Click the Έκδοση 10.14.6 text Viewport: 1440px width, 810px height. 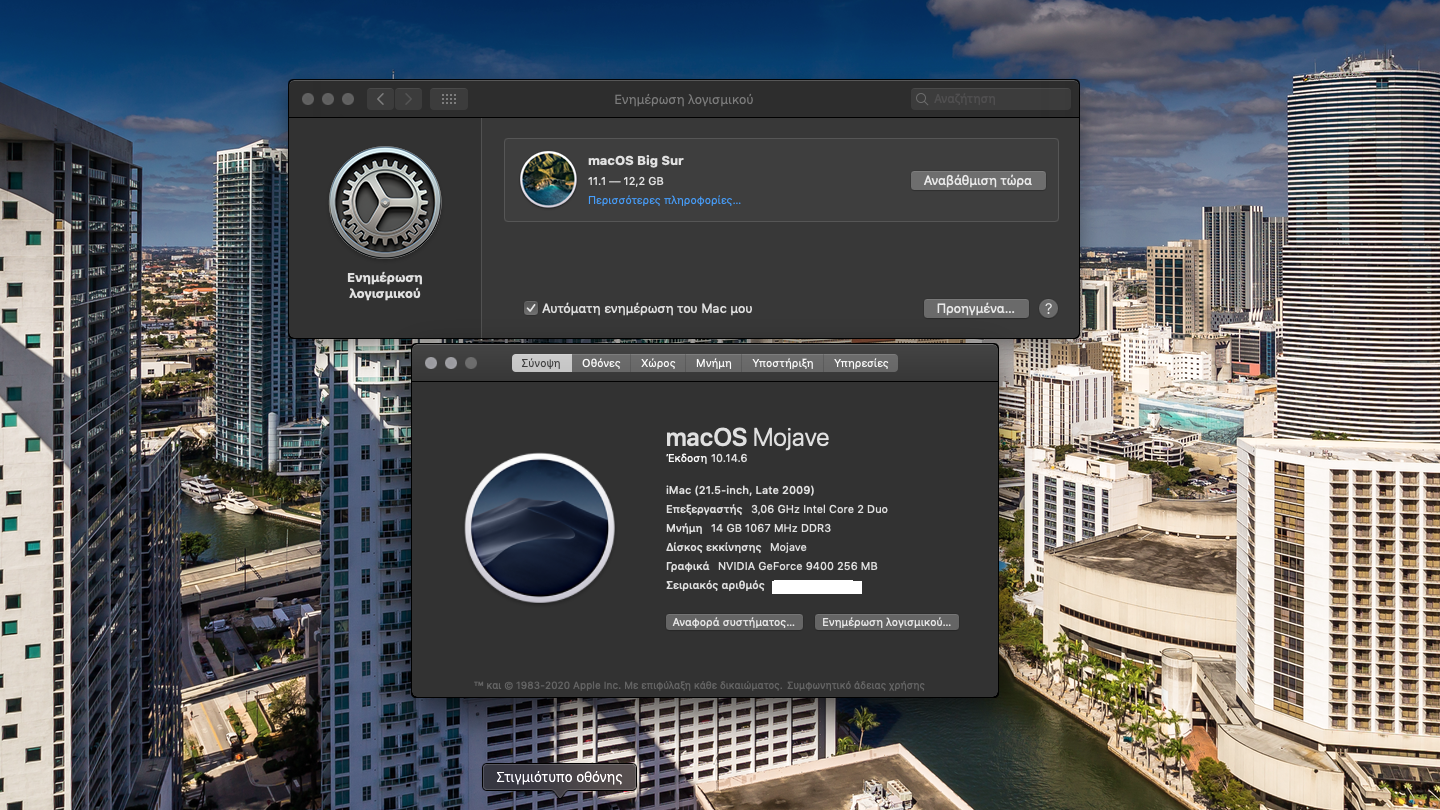707,458
